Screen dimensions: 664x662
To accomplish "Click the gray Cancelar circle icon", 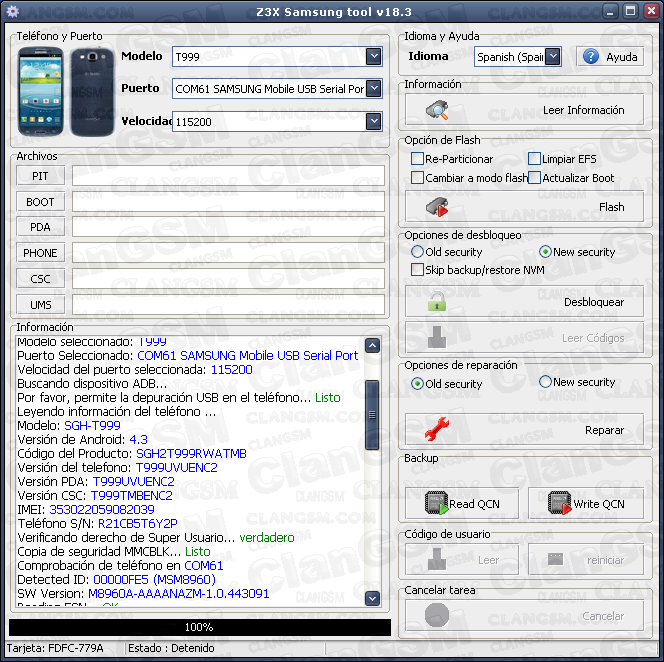I will click(437, 615).
